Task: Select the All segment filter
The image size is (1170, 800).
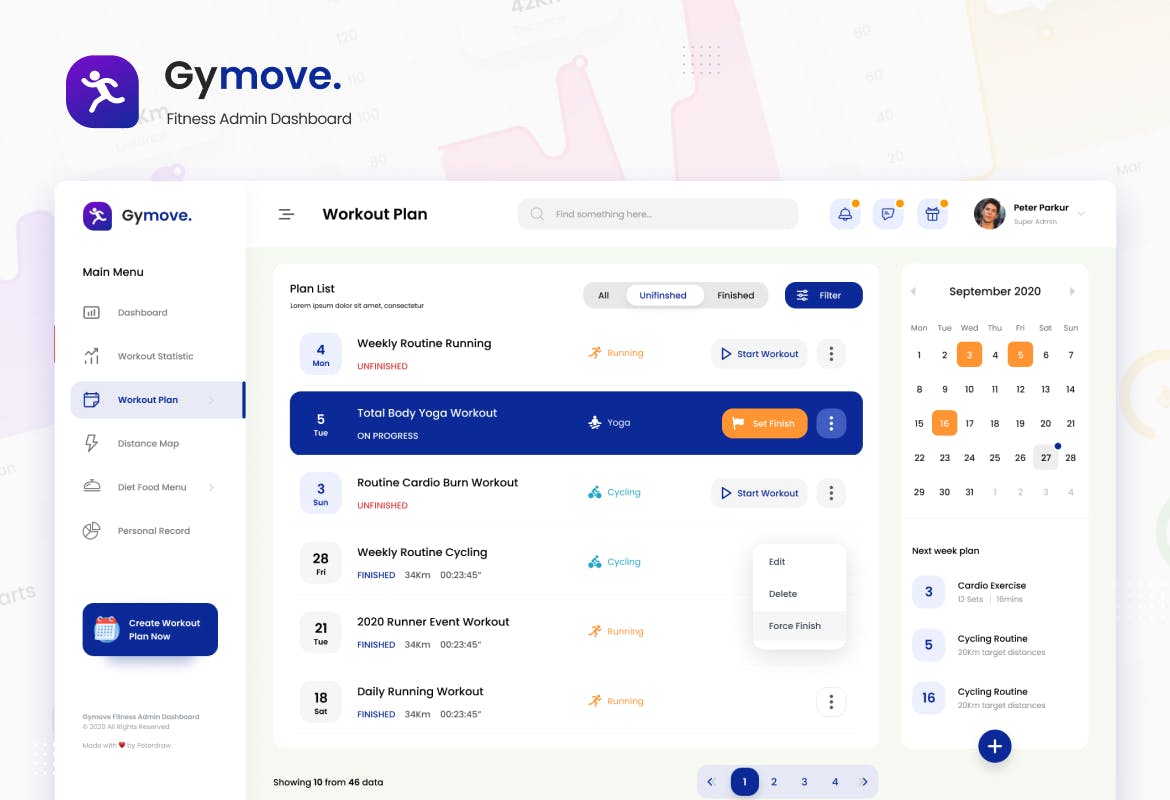Action: 604,296
